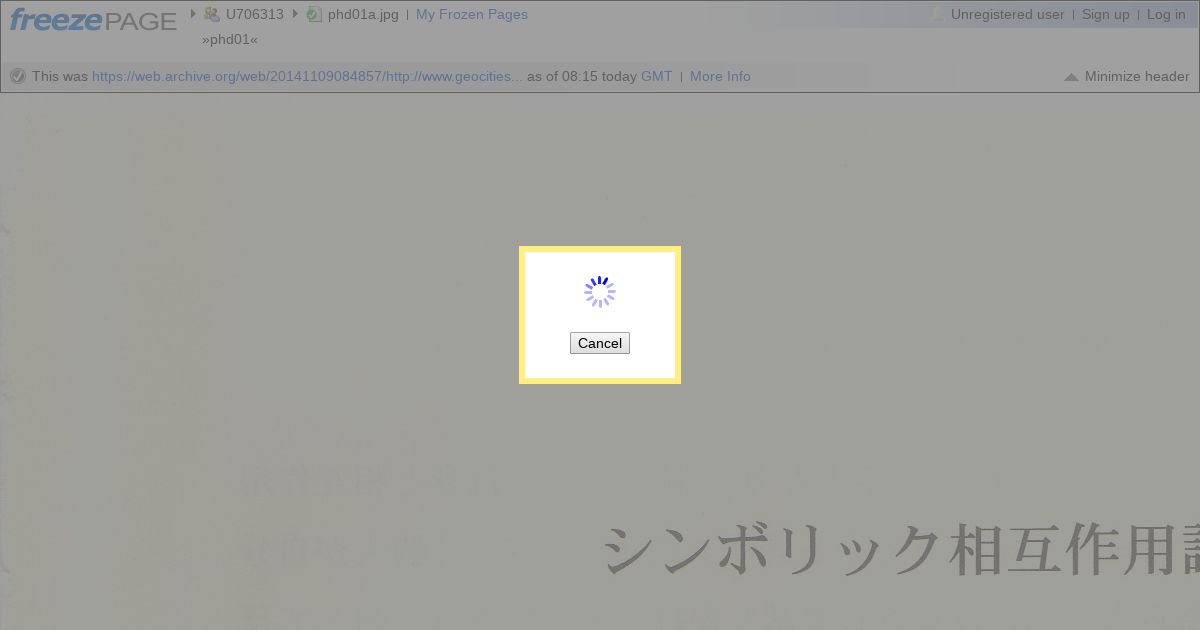Click the GMT timezone link

pyautogui.click(x=656, y=76)
